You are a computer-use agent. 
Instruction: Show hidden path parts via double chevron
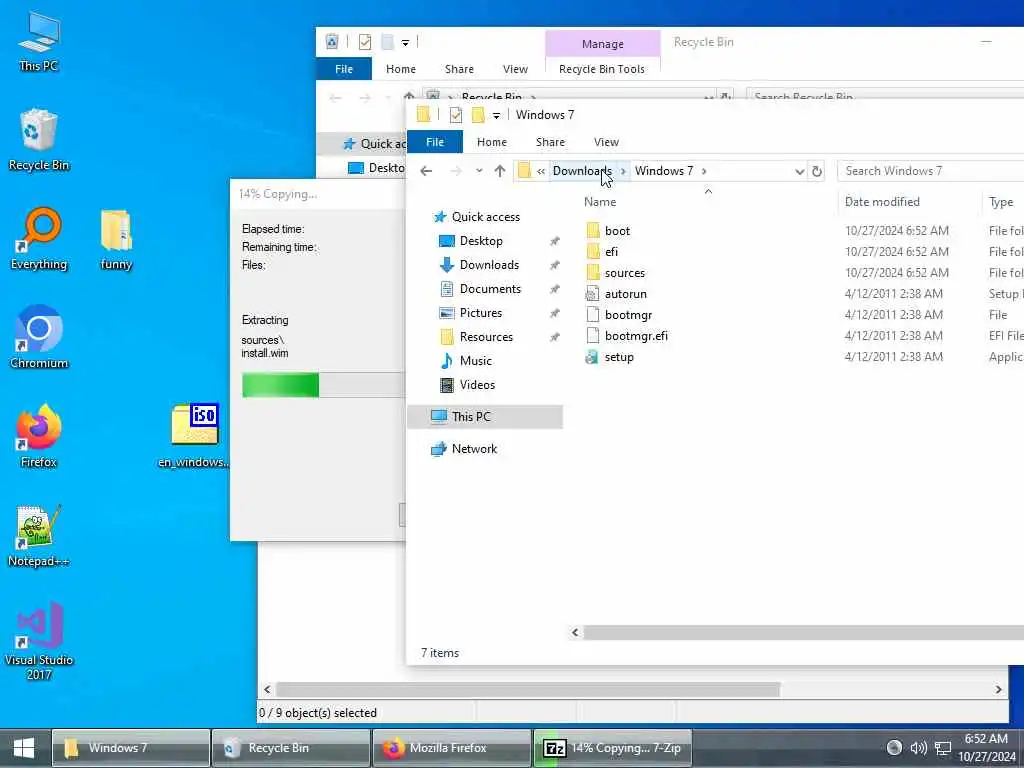pyautogui.click(x=541, y=171)
